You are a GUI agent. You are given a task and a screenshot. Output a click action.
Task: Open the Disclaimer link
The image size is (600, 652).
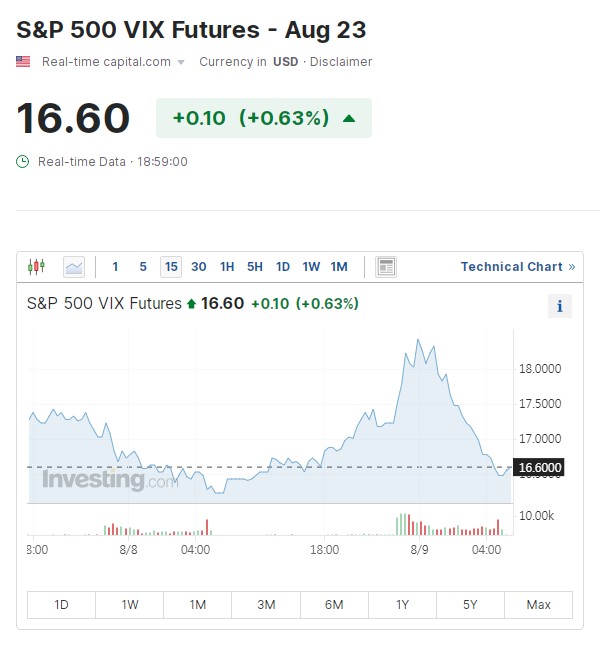click(341, 62)
